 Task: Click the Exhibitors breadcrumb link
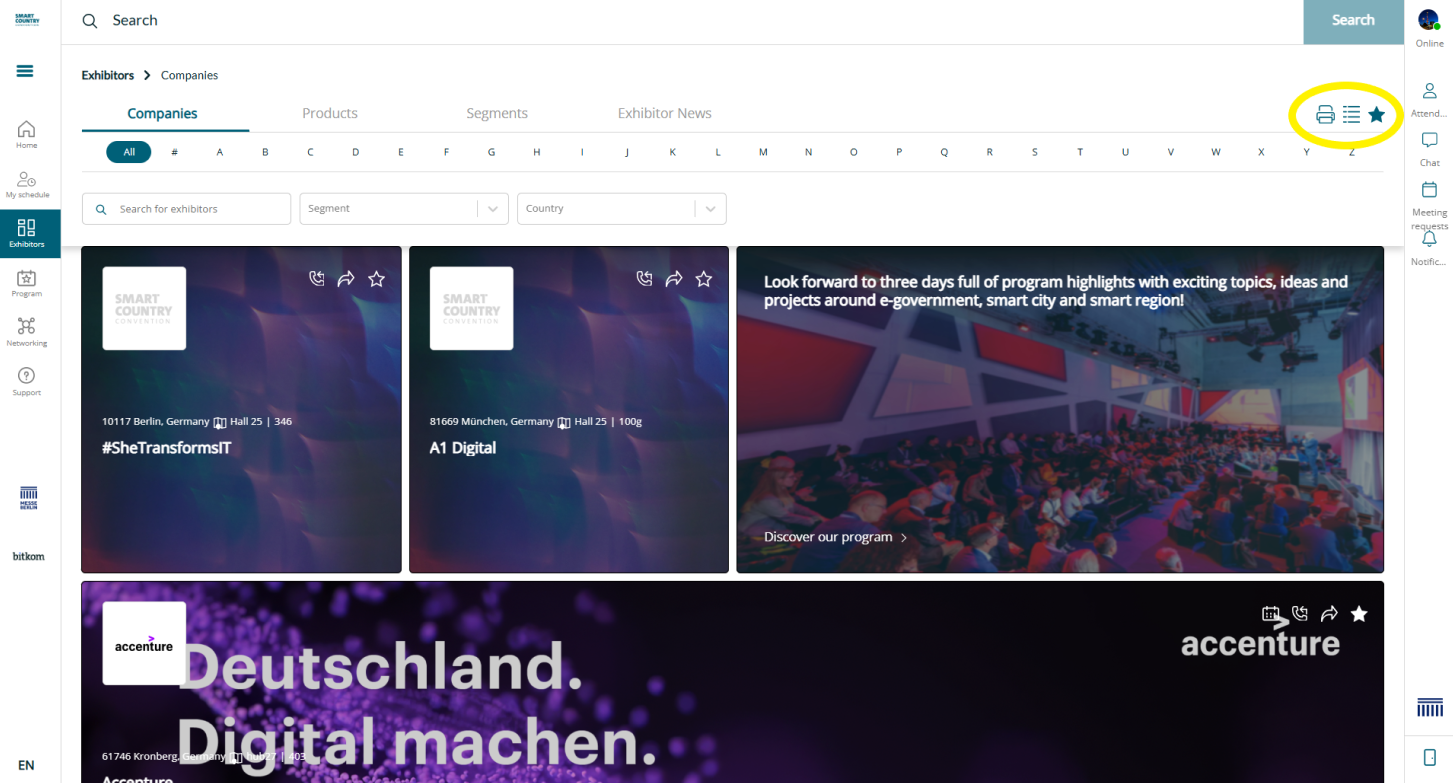click(108, 75)
